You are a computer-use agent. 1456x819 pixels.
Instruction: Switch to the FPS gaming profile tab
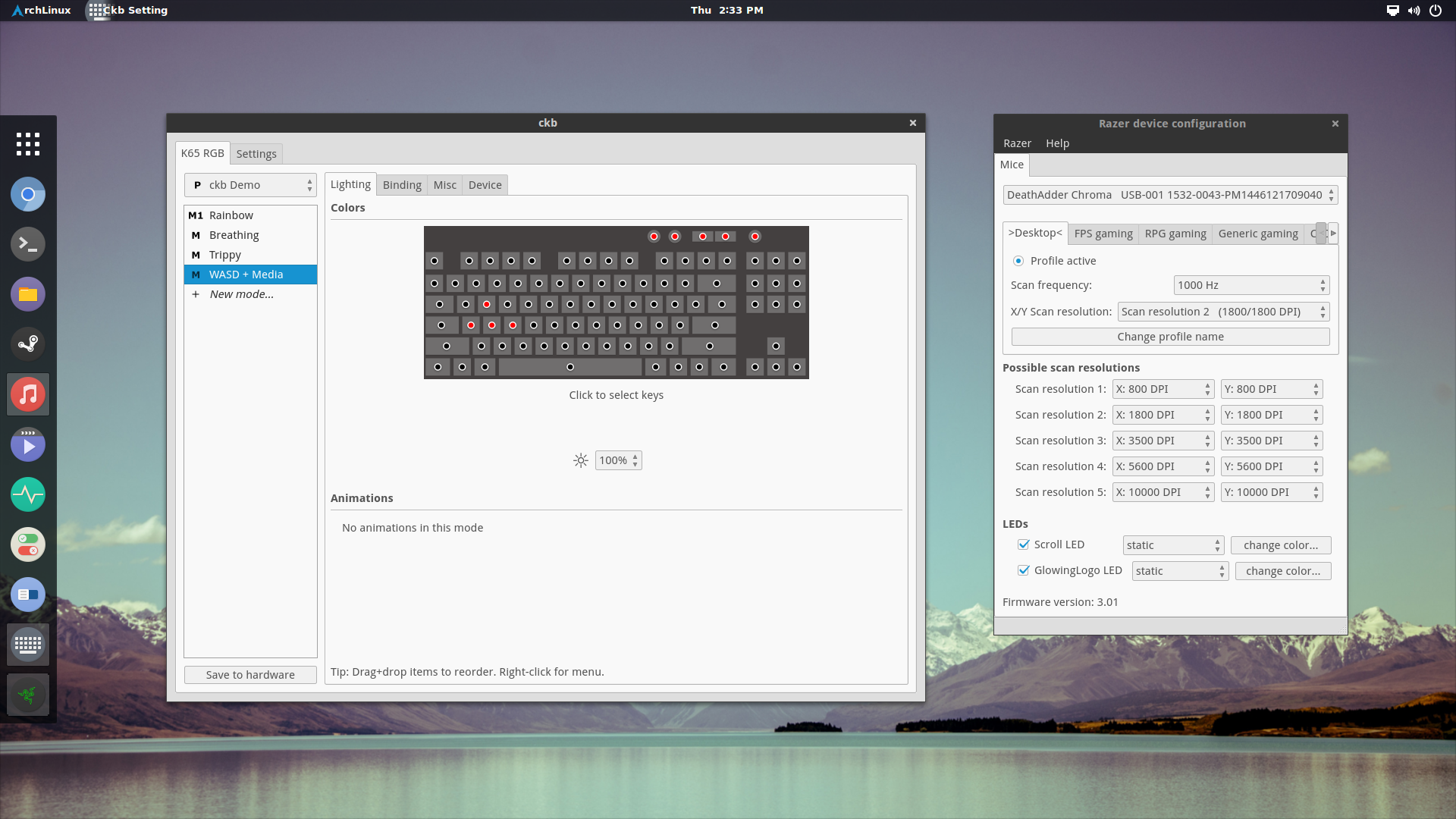pos(1103,233)
